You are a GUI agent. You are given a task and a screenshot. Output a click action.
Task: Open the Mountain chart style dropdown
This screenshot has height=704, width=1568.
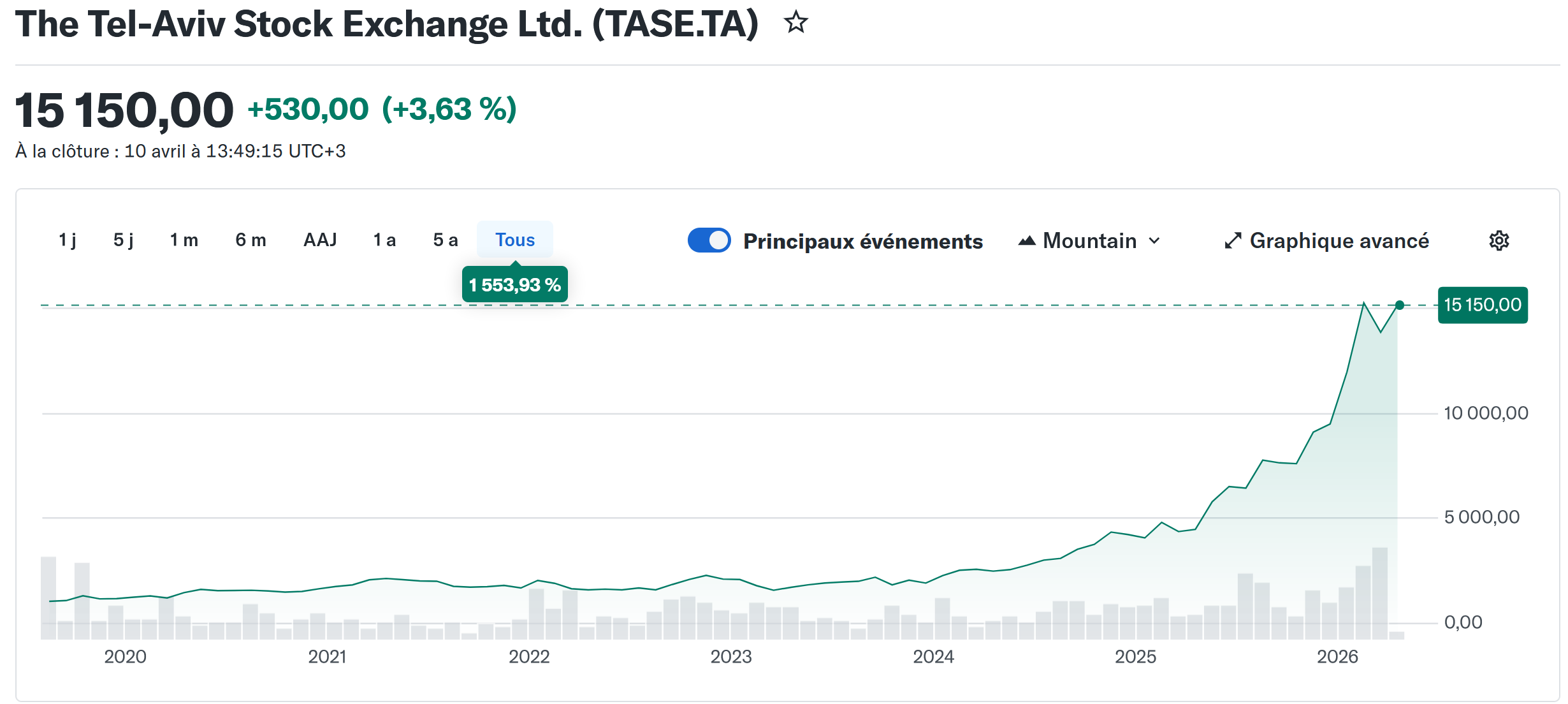coord(1090,240)
